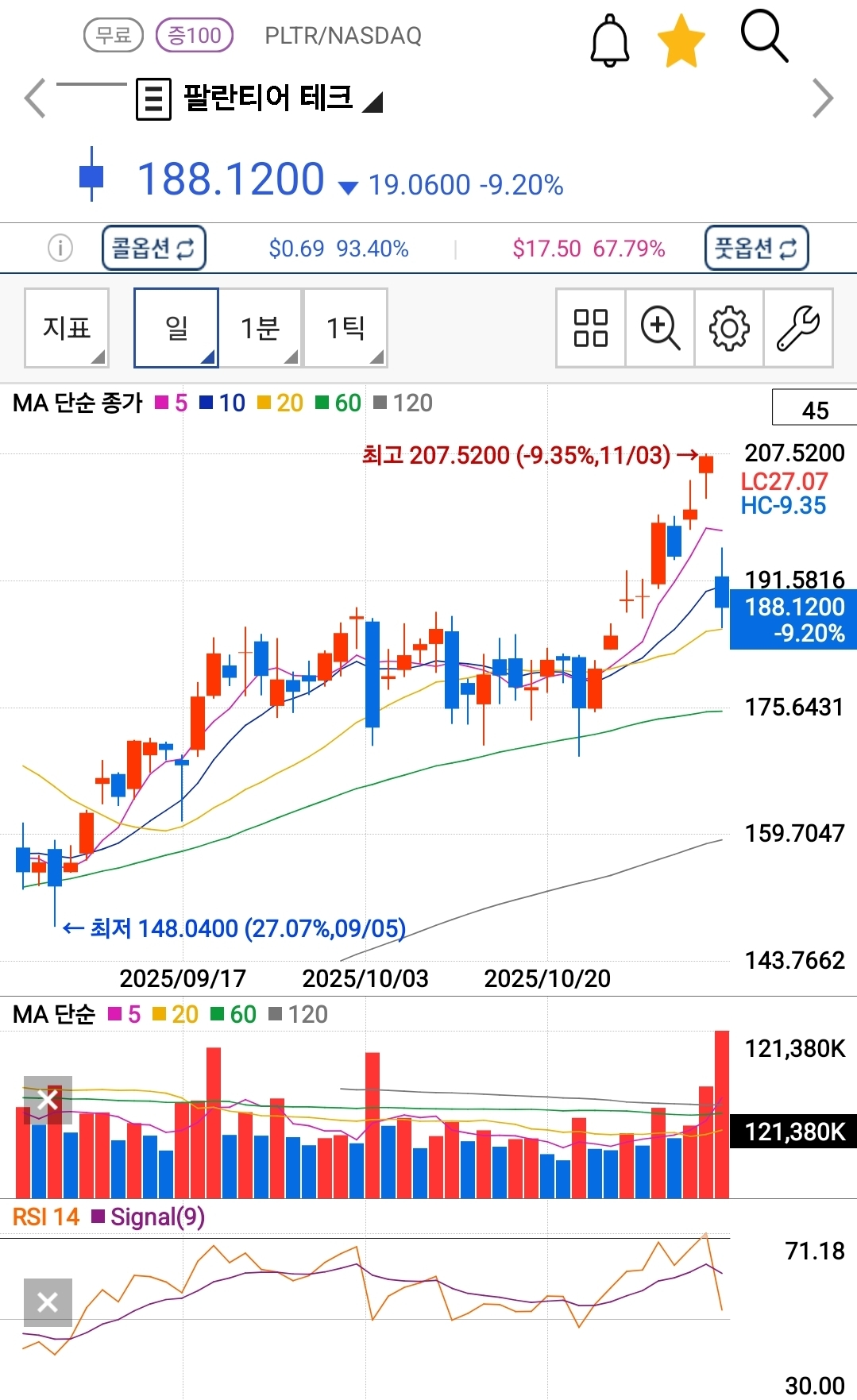Select the 1분 minute chart period
857x1400 pixels.
[x=261, y=328]
